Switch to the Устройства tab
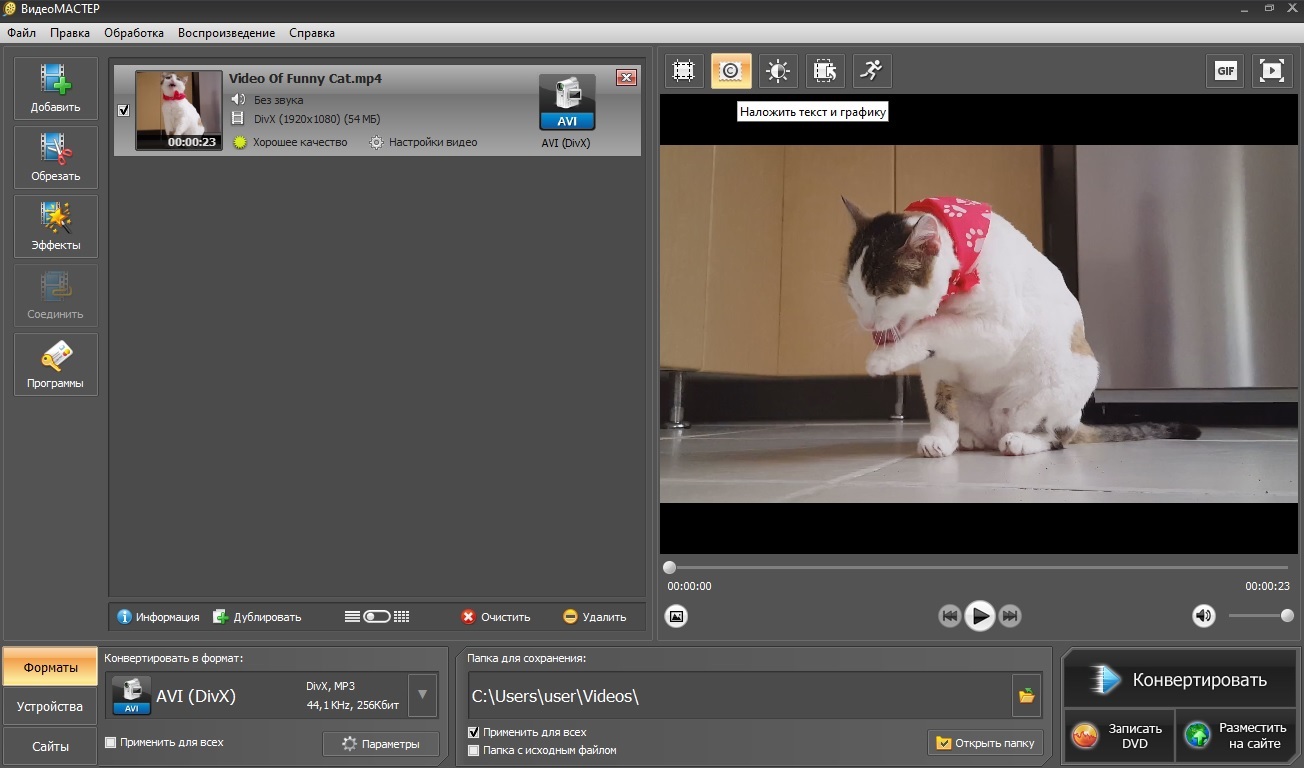 (50, 707)
